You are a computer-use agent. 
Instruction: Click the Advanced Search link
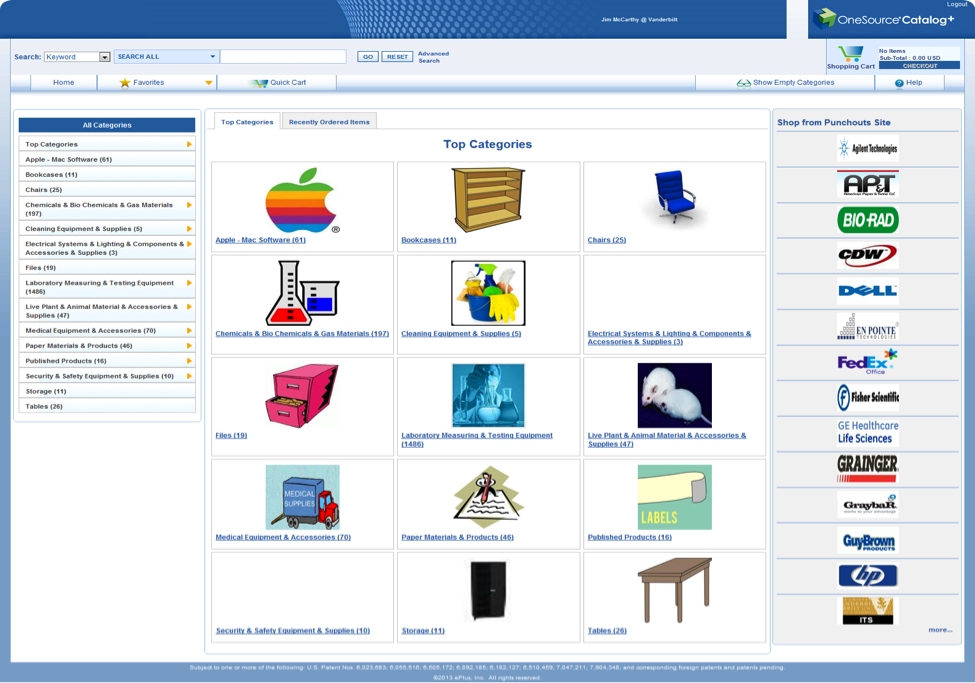[433, 57]
